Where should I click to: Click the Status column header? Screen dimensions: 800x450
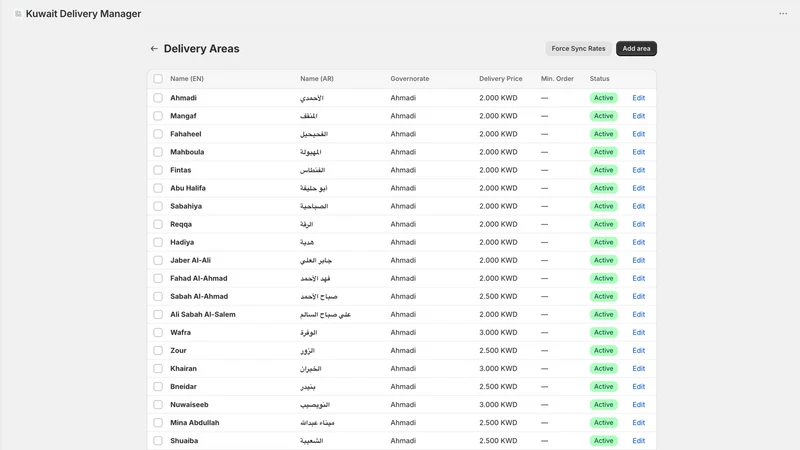[x=599, y=79]
